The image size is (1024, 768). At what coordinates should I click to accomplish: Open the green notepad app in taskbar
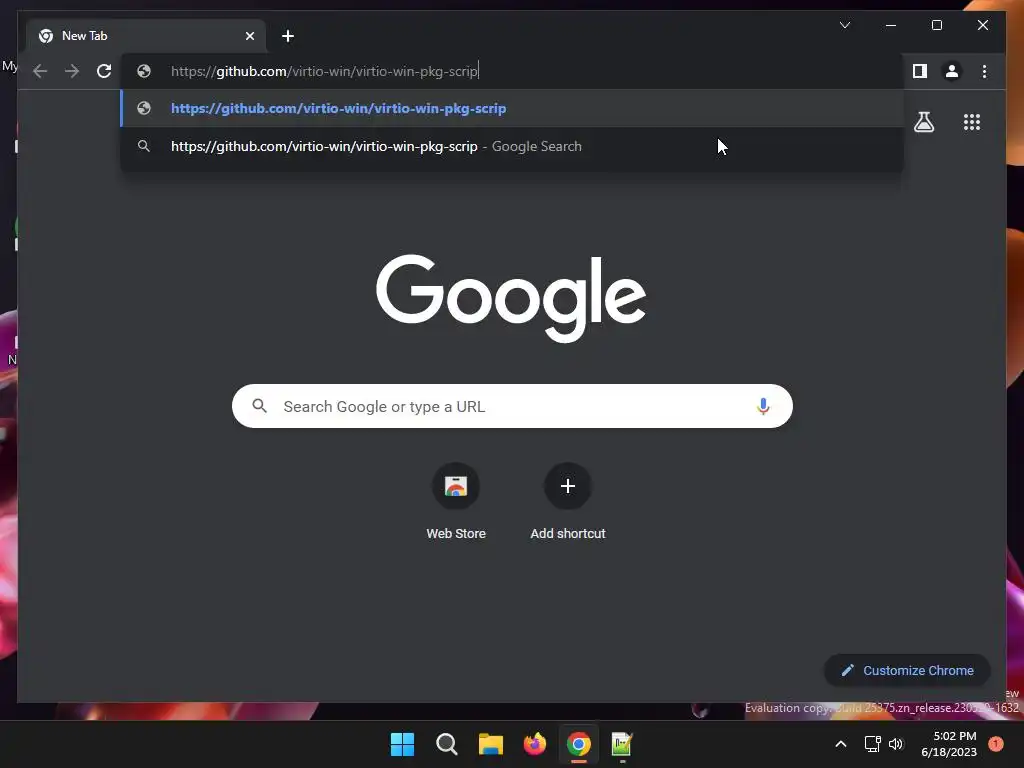pos(622,744)
